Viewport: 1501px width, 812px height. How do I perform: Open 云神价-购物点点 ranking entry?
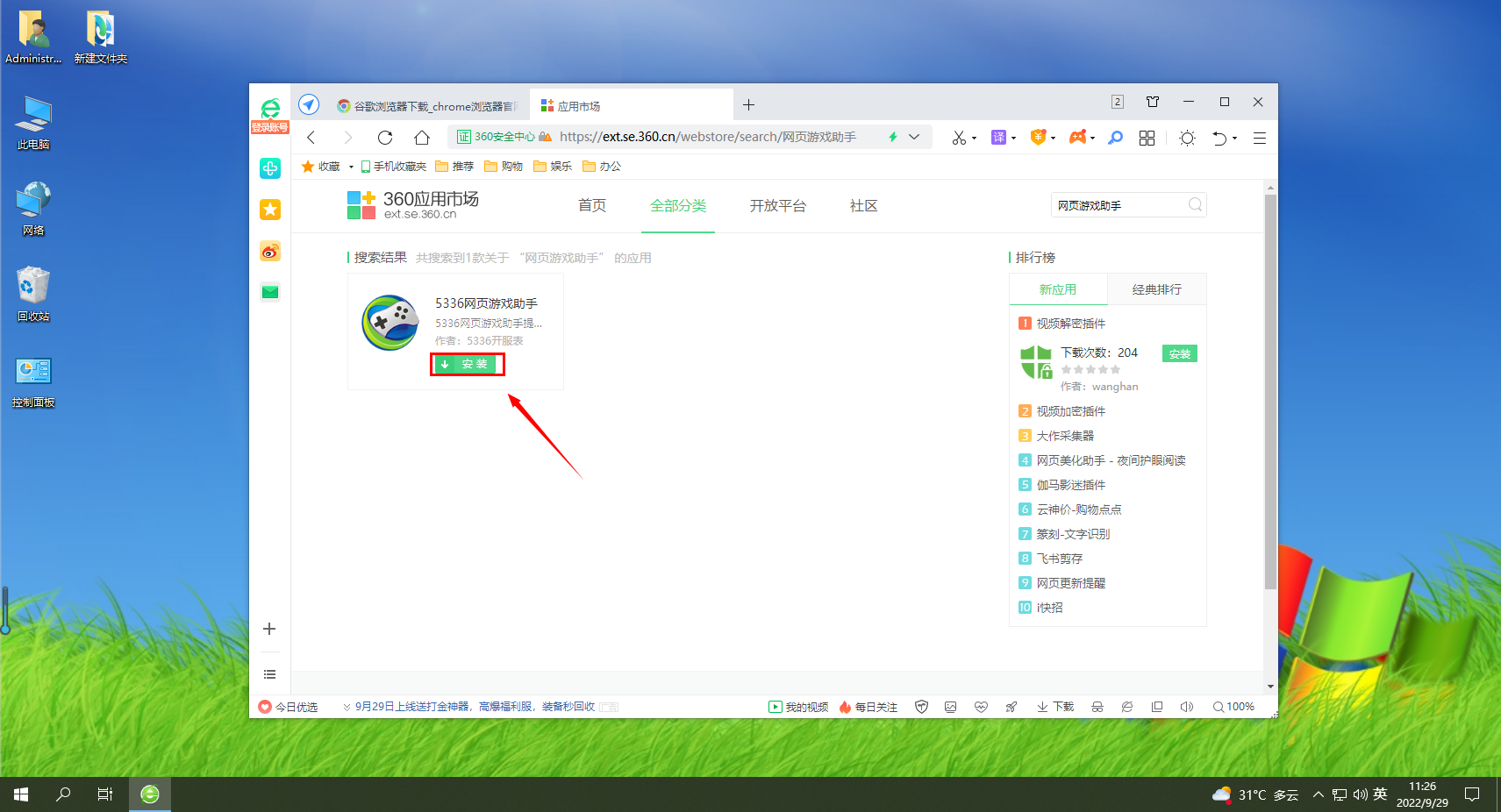pyautogui.click(x=1079, y=509)
